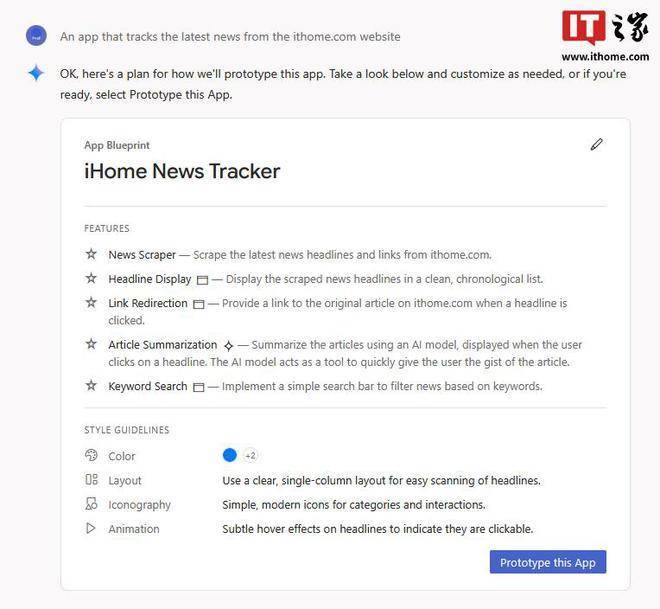Select the blue primary color swatch
This screenshot has width=660, height=609.
[229, 455]
